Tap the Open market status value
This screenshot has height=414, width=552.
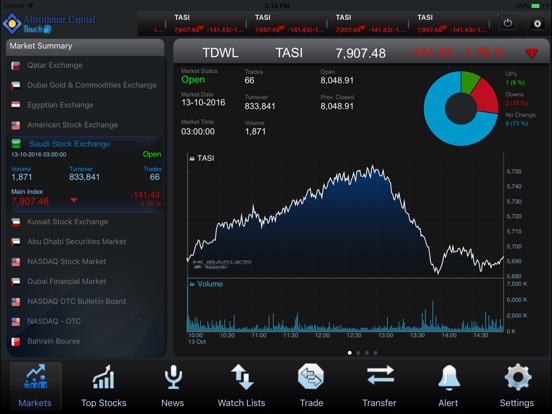(x=193, y=80)
